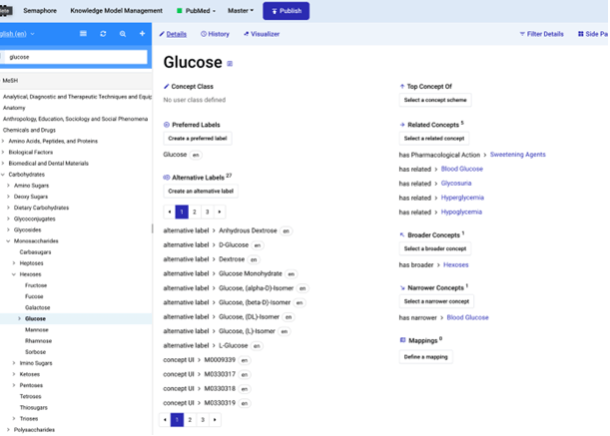The width and height of the screenshot is (610, 436).
Task: Collapse the Hexoses tree node
Action: coord(14,275)
